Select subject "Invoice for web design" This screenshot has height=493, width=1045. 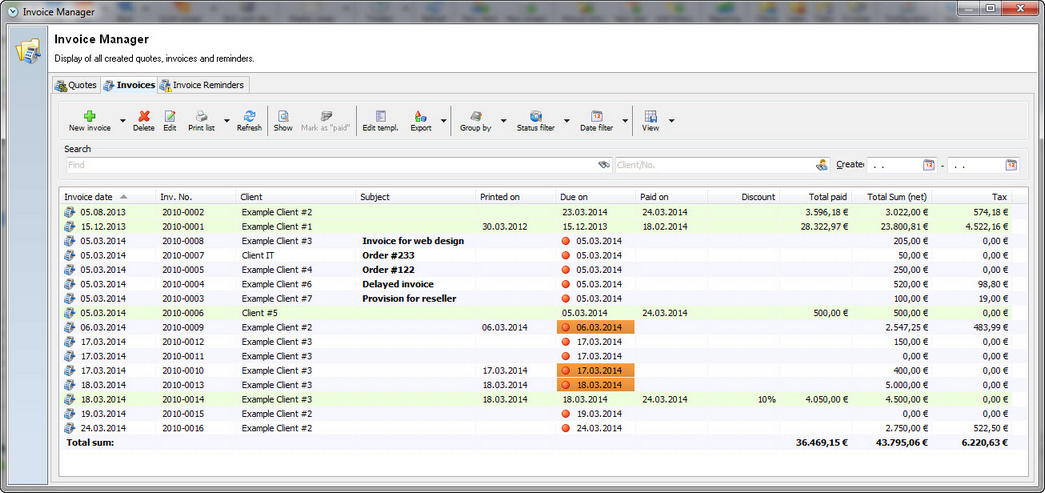[x=413, y=241]
